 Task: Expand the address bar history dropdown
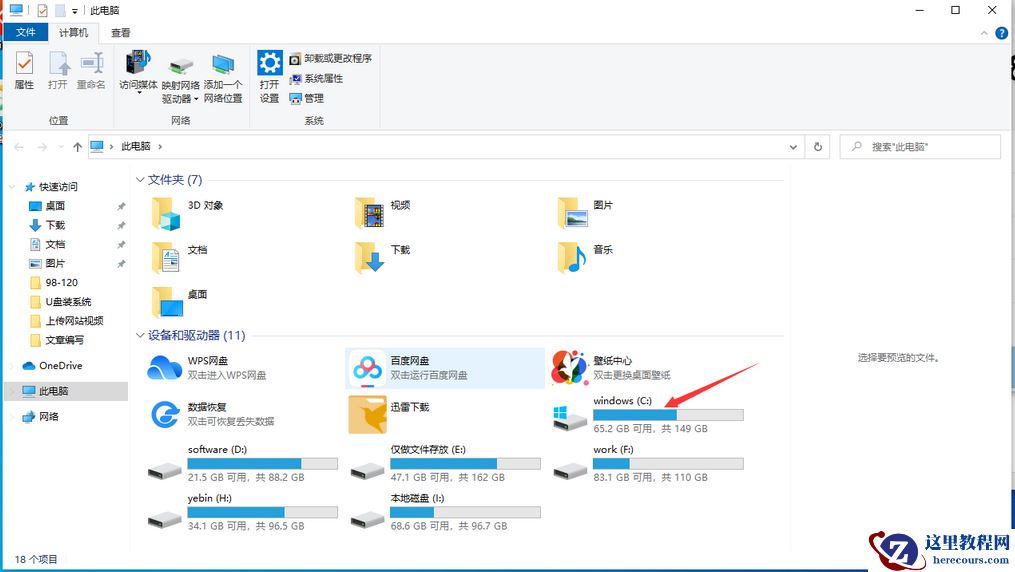[x=793, y=147]
